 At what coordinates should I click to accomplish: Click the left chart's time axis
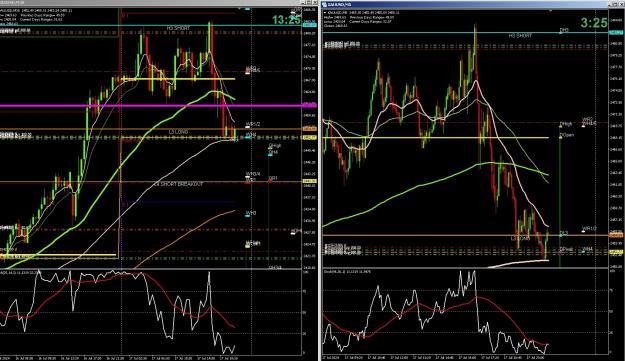151,358
